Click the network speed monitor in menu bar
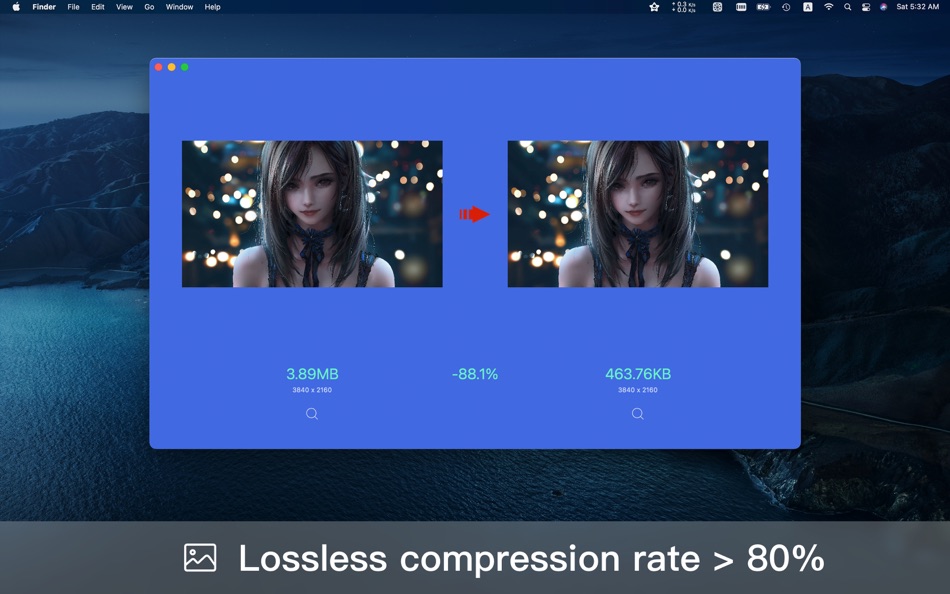This screenshot has height=594, width=950. (683, 7)
